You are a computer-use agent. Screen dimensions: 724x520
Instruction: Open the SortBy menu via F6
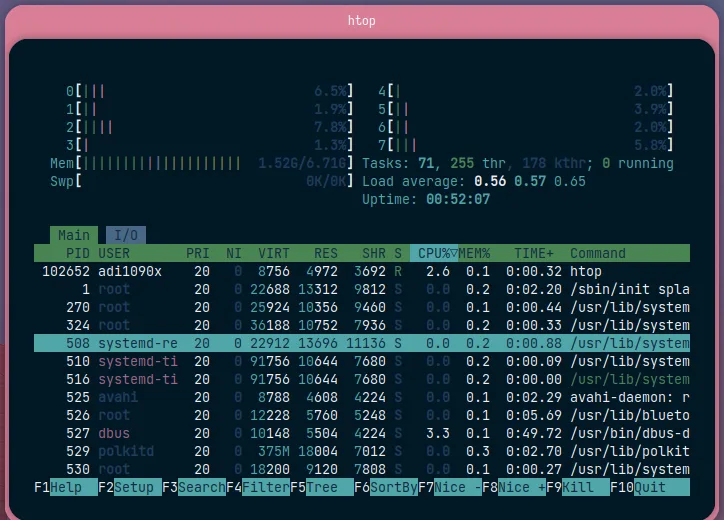click(386, 487)
